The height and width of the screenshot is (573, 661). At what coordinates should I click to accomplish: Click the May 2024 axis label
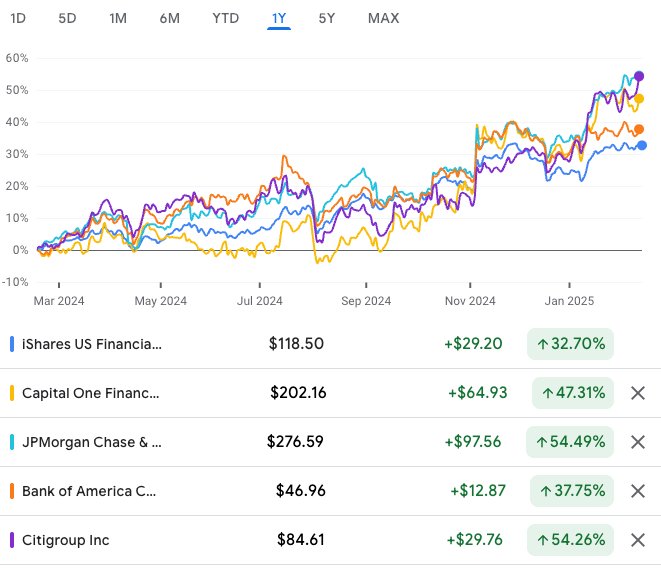click(161, 301)
